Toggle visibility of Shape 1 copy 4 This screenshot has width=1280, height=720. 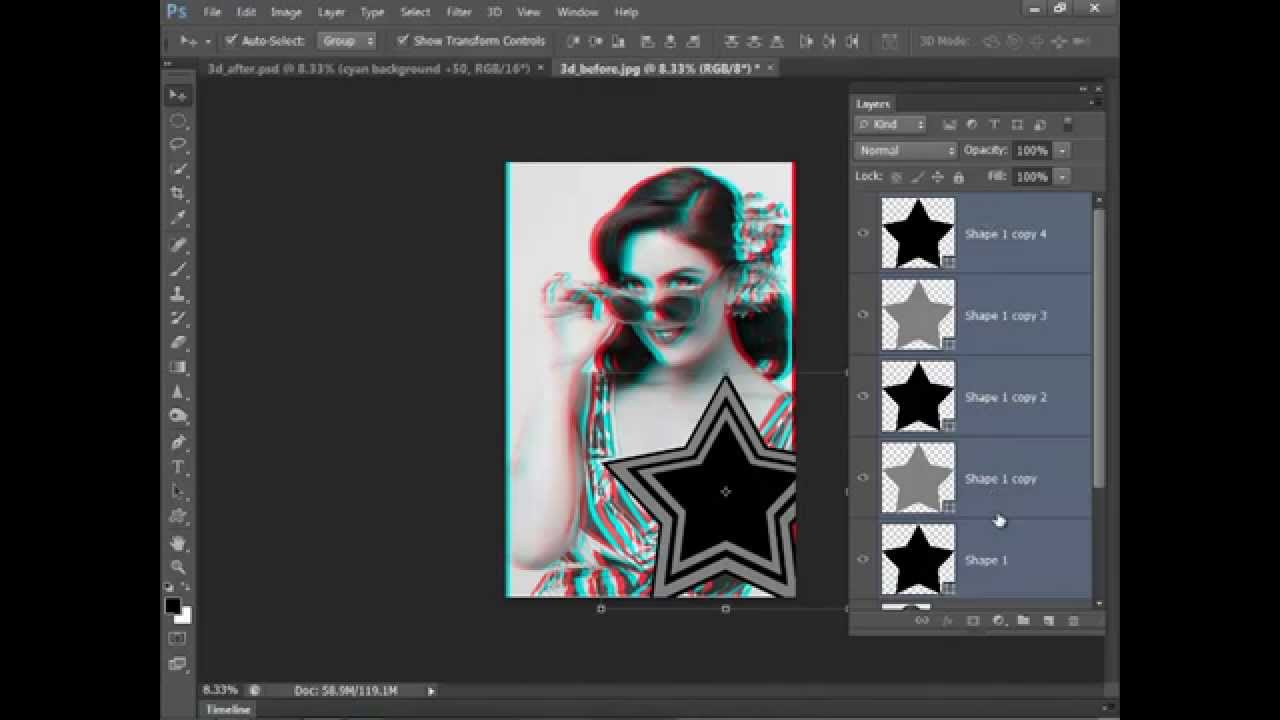862,233
